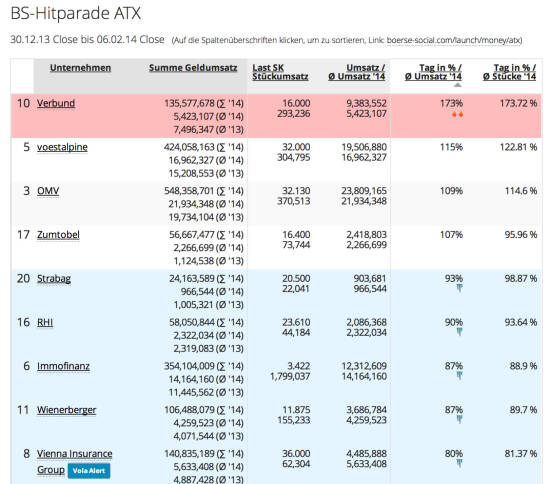Click the 81.37 % value
The image size is (550, 484).
coord(521,454)
